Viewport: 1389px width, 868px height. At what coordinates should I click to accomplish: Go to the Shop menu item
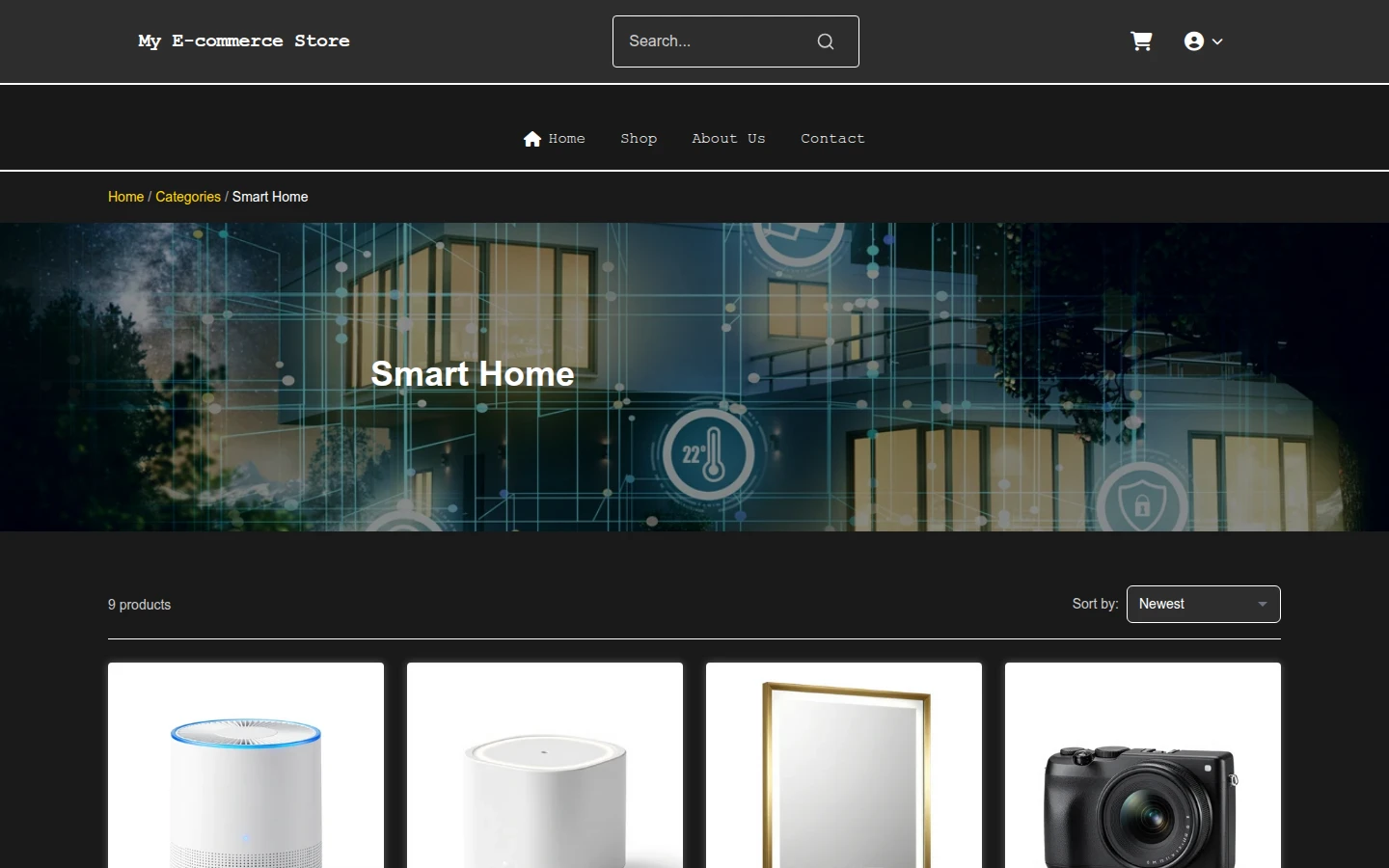[639, 139]
